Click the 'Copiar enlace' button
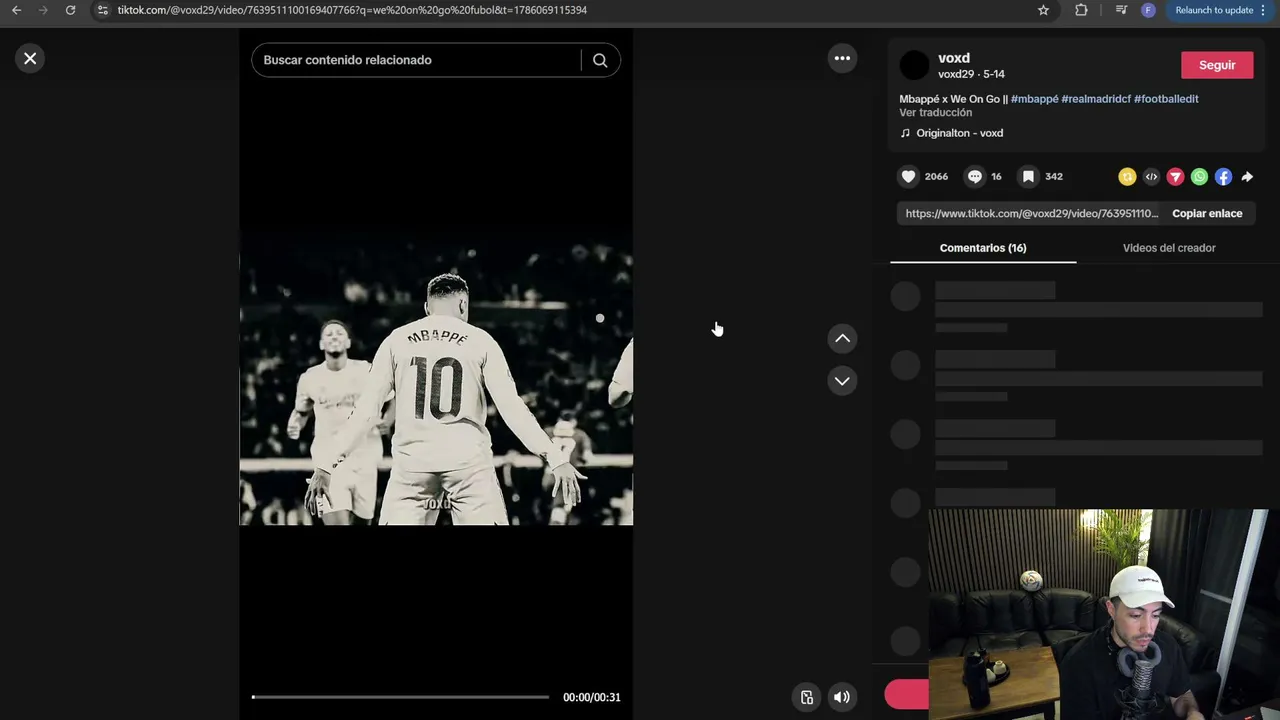Image resolution: width=1280 pixels, height=720 pixels. [x=1207, y=214]
